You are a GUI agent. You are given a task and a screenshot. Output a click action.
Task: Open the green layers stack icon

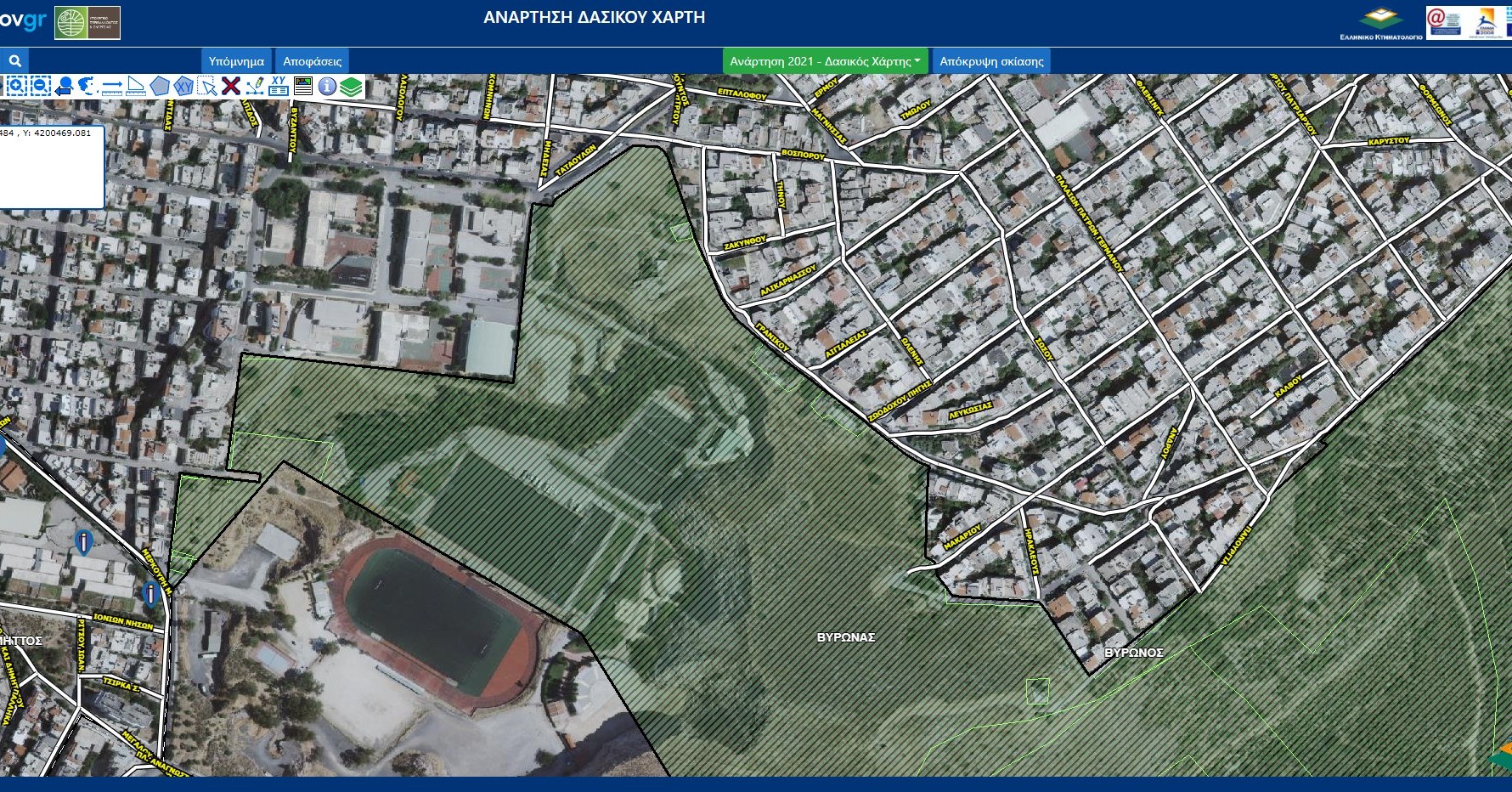coord(352,86)
